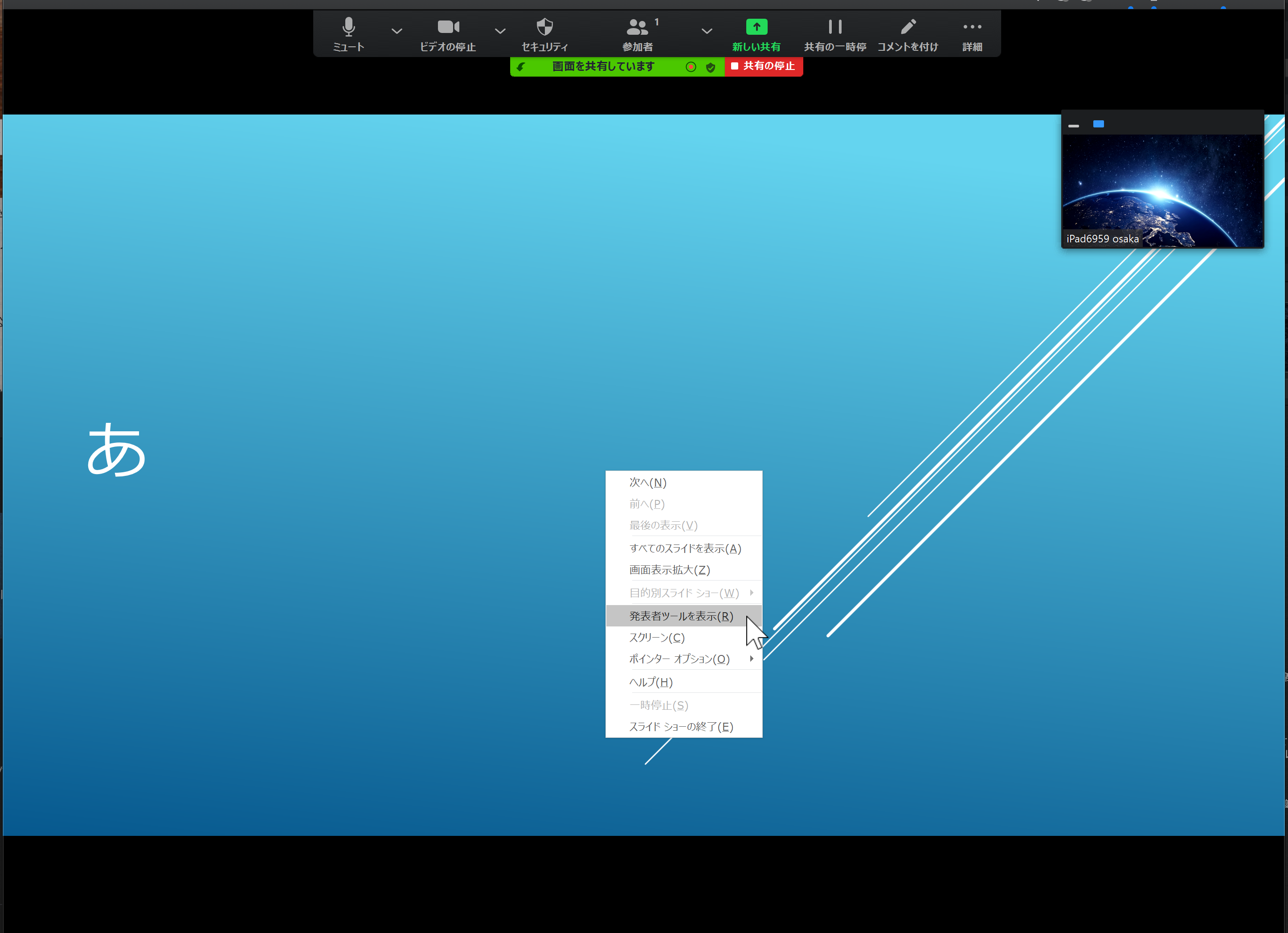1288x933 pixels.
Task: Pause the screen share
Action: pos(835,34)
